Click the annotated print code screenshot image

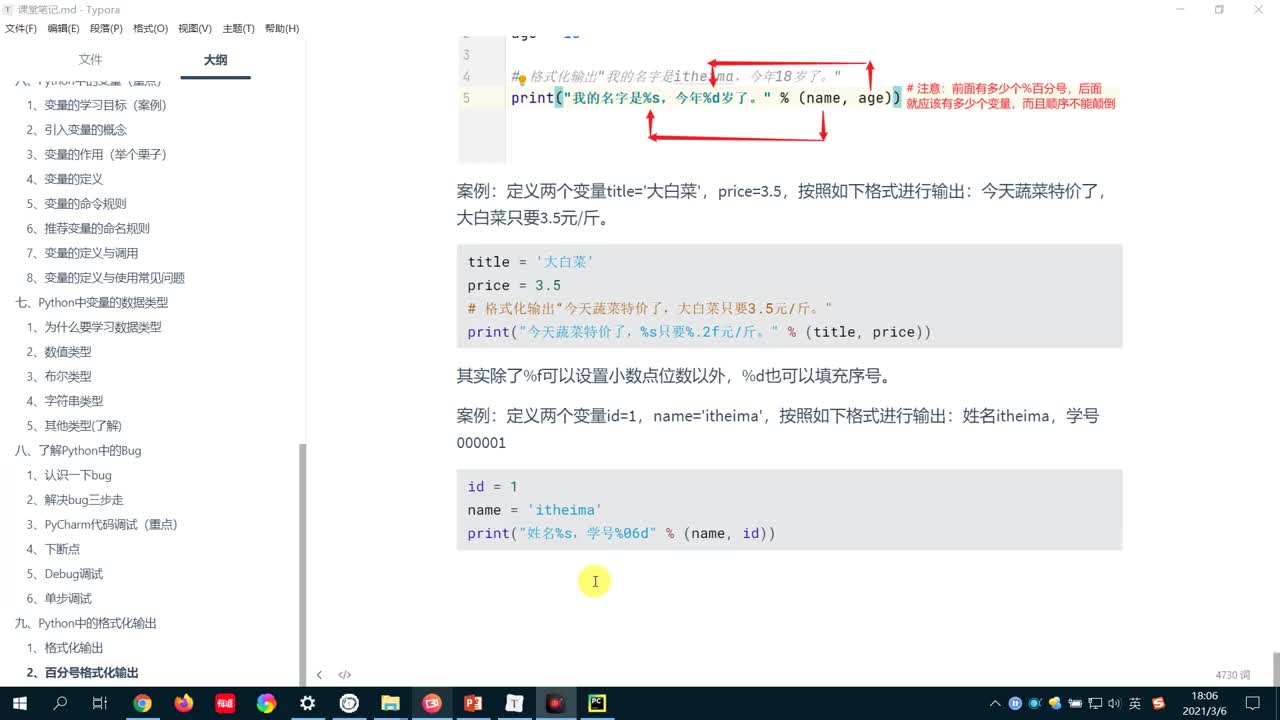pos(789,98)
